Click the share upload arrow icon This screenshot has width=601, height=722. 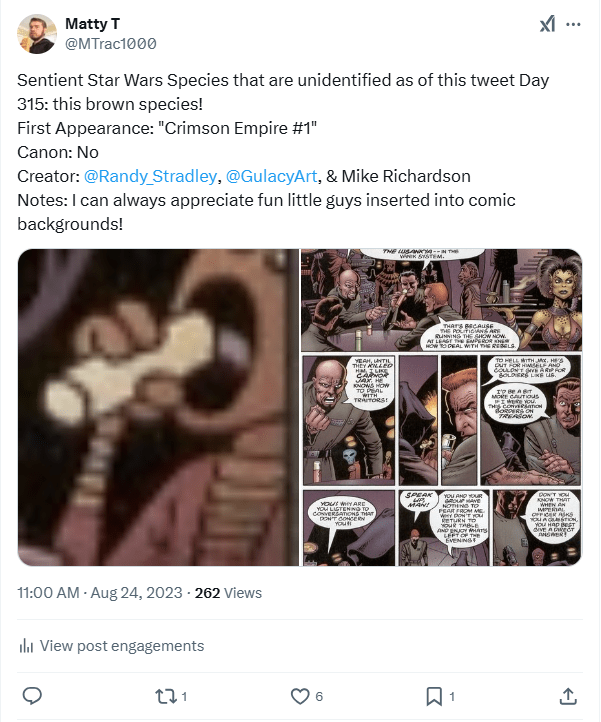[567, 696]
